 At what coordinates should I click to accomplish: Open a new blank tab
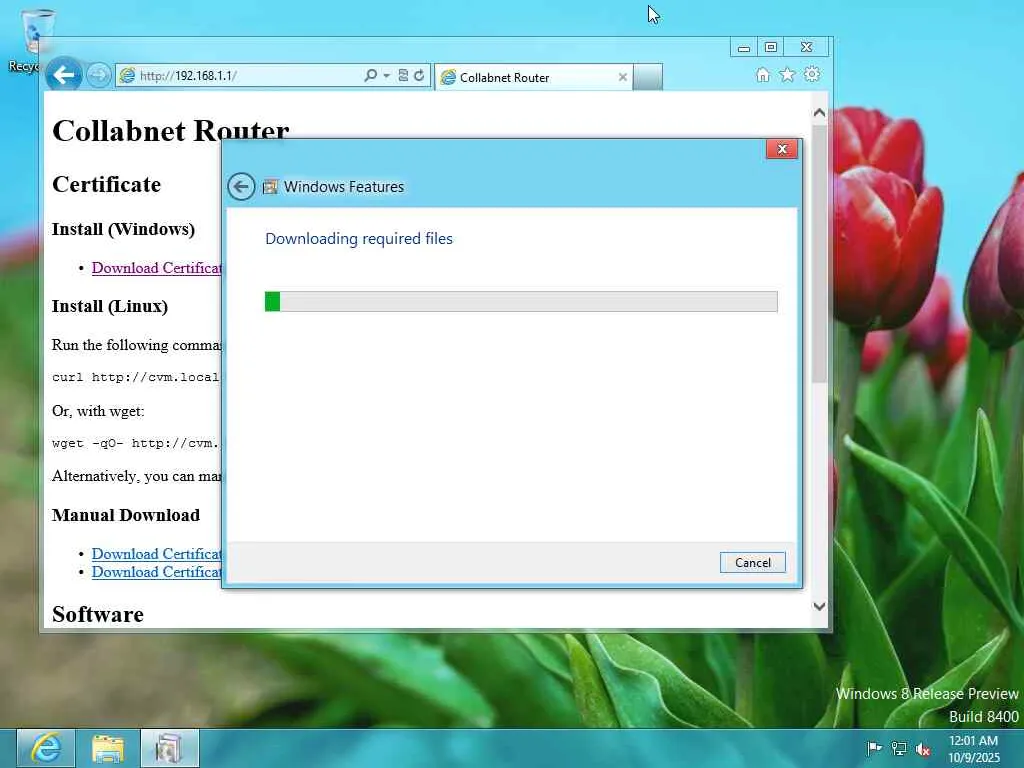click(648, 77)
